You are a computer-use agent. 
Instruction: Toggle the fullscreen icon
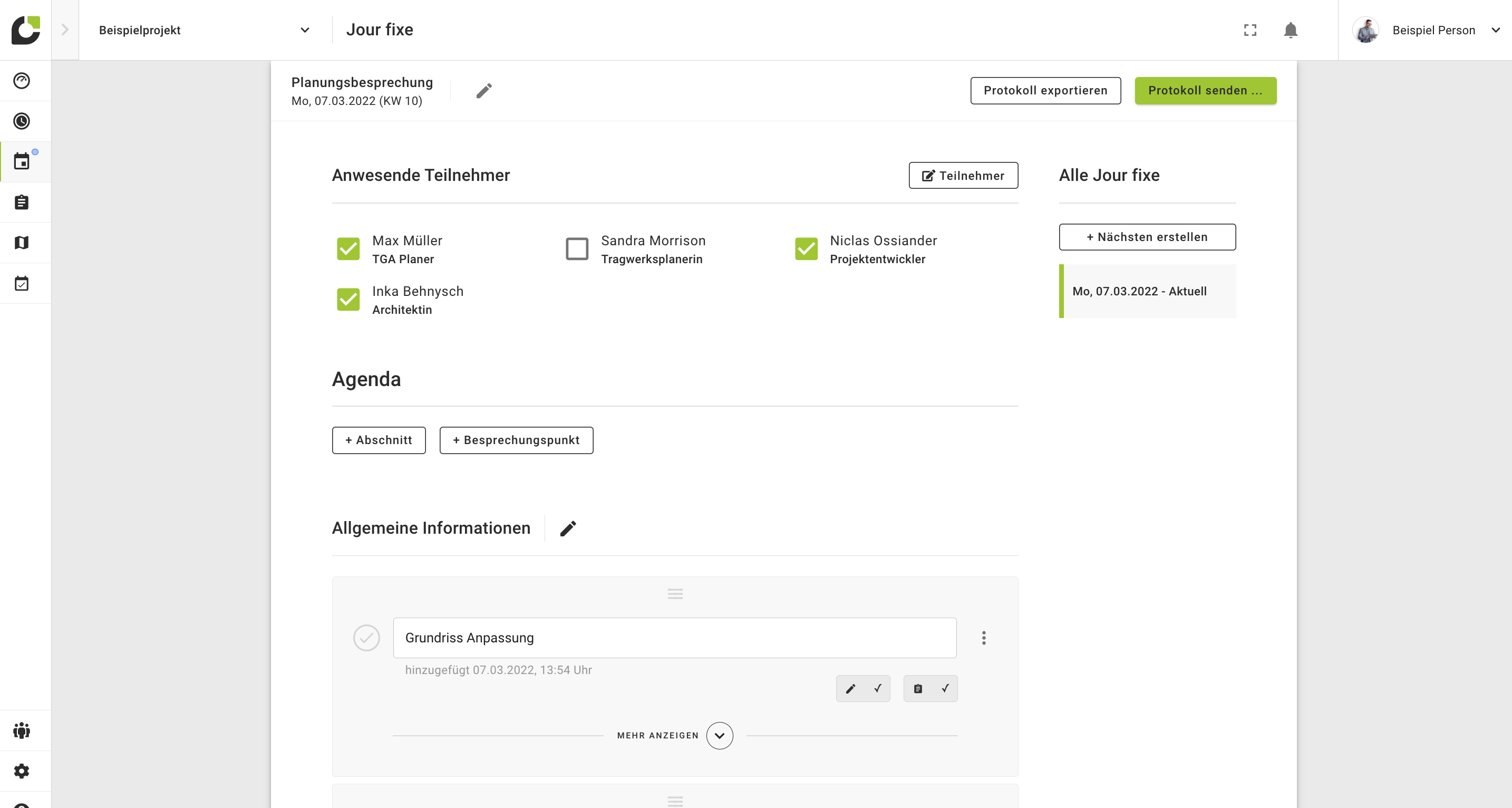1249,30
